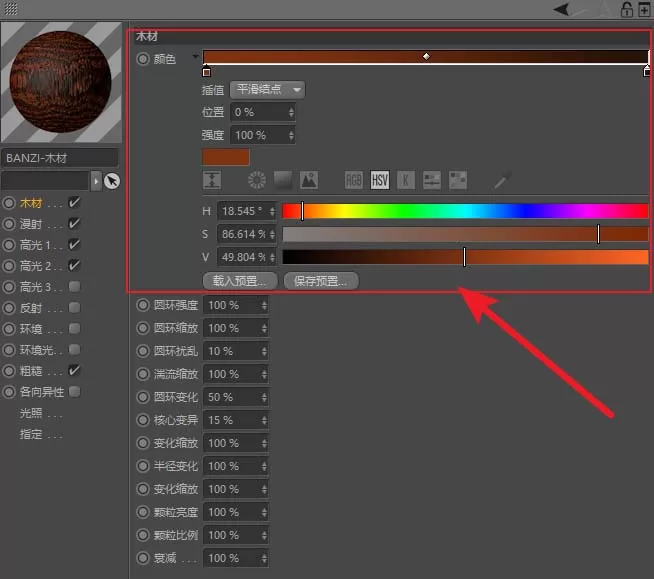Toggle the lock icon in top bar

[626, 9]
